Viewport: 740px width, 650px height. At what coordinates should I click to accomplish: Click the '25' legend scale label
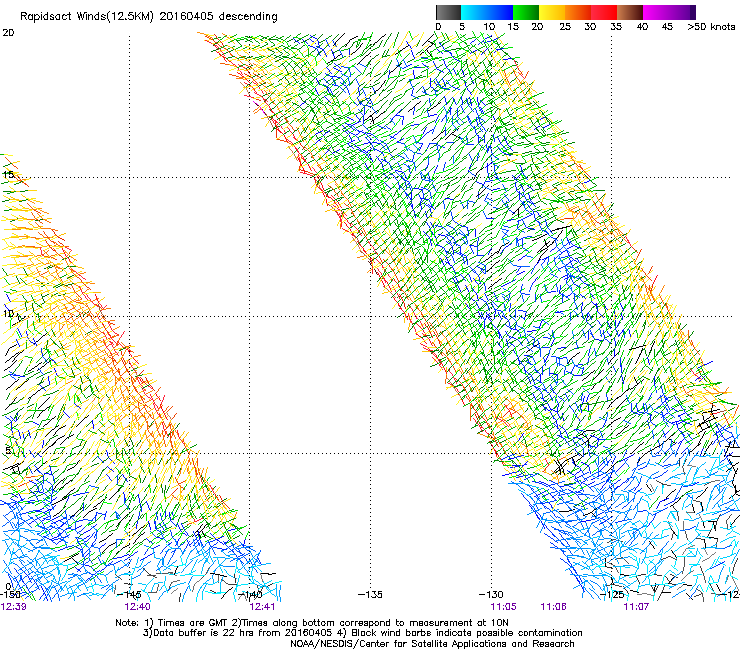point(565,27)
